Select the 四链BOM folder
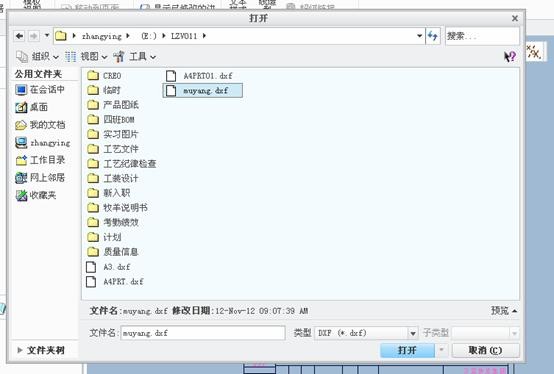554x374 pixels. (x=111, y=120)
